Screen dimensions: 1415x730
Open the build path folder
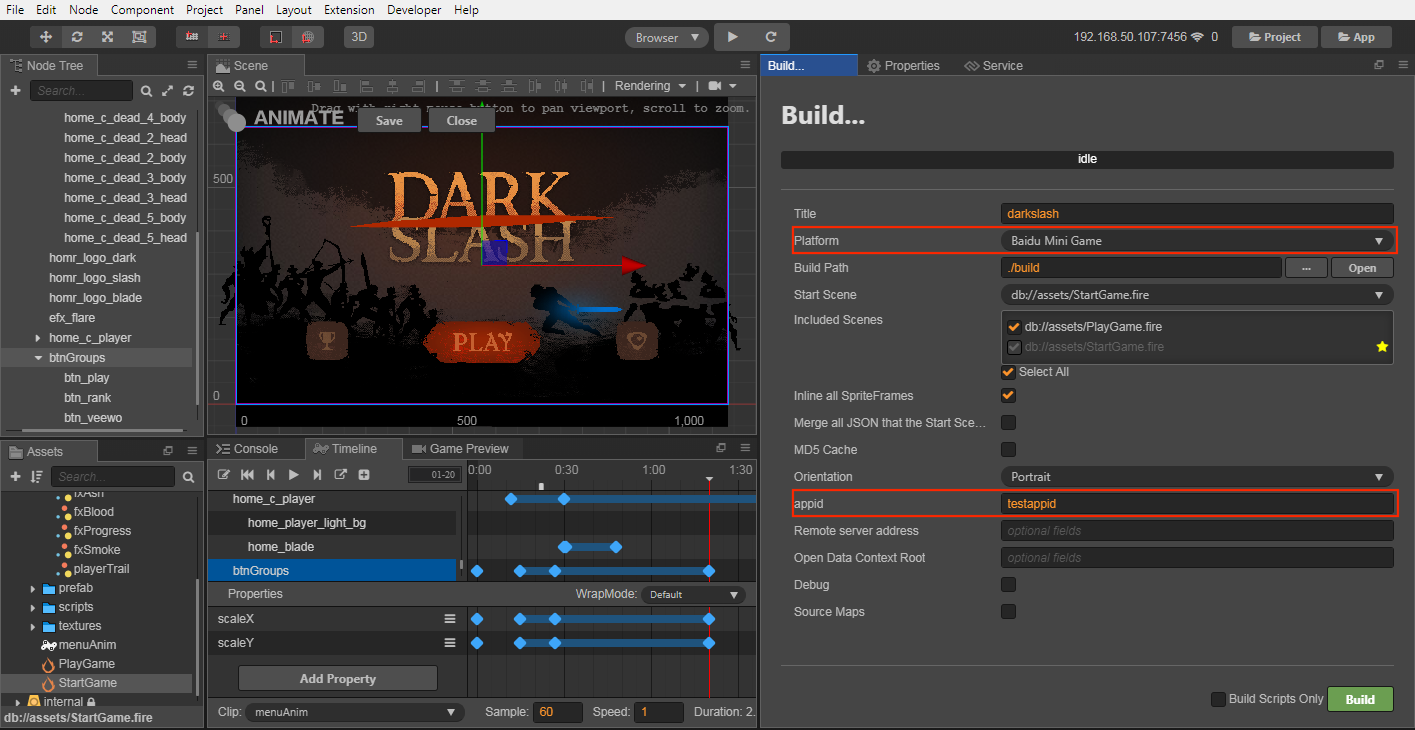tap(1362, 268)
